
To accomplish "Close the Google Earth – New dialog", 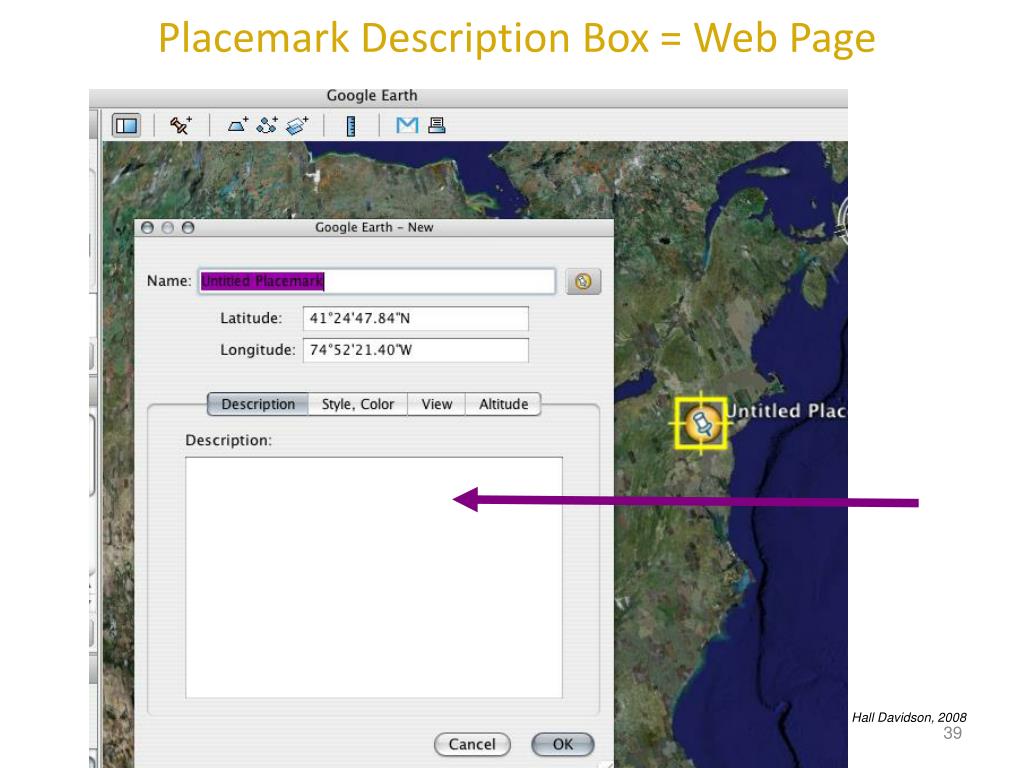I will 148,227.
